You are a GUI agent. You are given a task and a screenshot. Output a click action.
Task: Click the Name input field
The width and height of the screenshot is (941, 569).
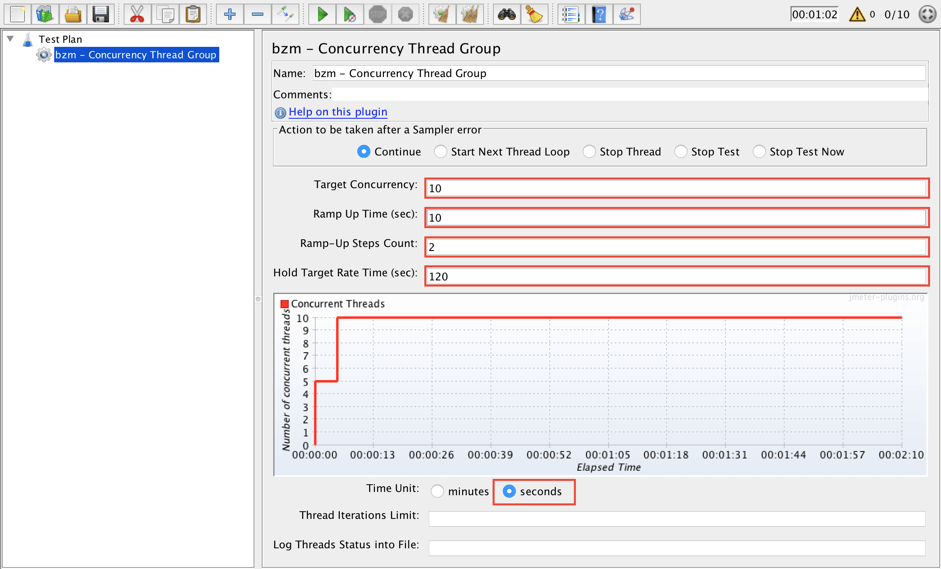pos(619,73)
